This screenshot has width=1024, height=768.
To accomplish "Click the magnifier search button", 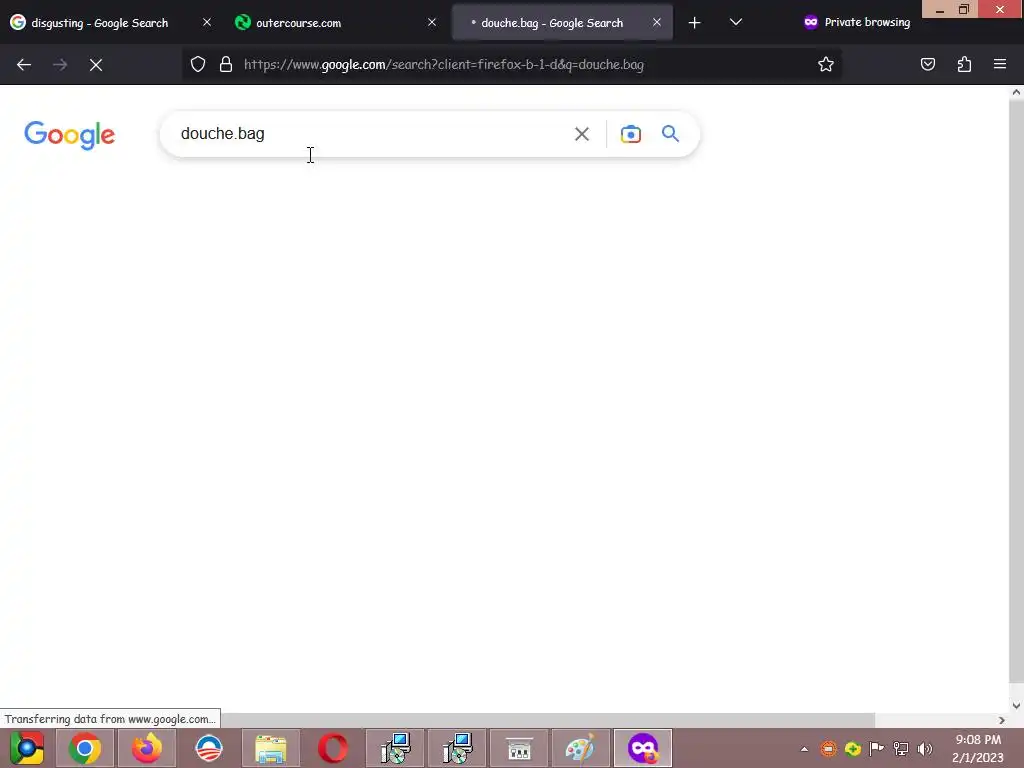I will 671,134.
